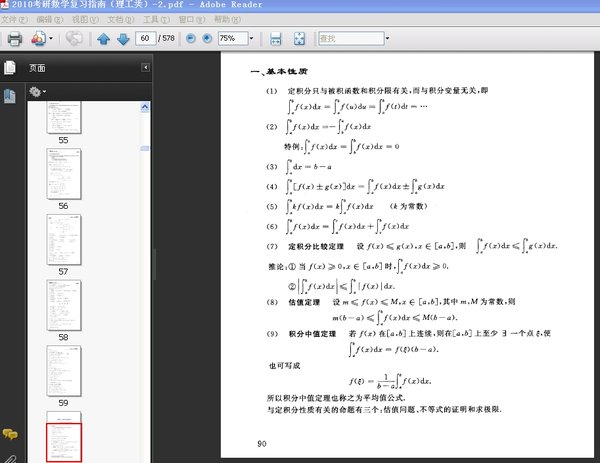Select page 59 thumbnail

point(64,371)
